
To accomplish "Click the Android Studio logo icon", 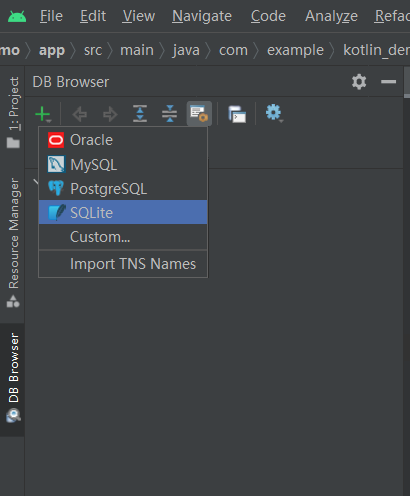I will pos(17,16).
